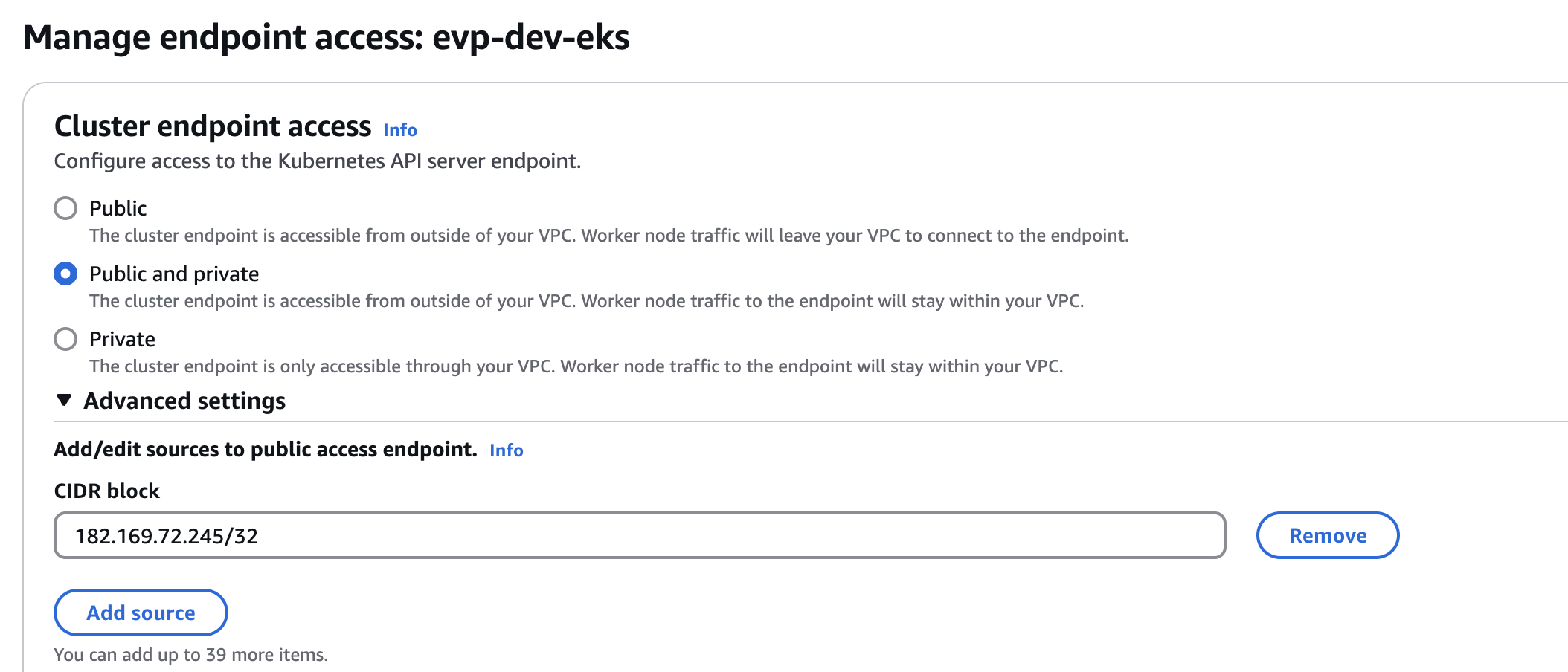This screenshot has height=672, width=1568.
Task: Select the Private radio button
Action: 65,339
